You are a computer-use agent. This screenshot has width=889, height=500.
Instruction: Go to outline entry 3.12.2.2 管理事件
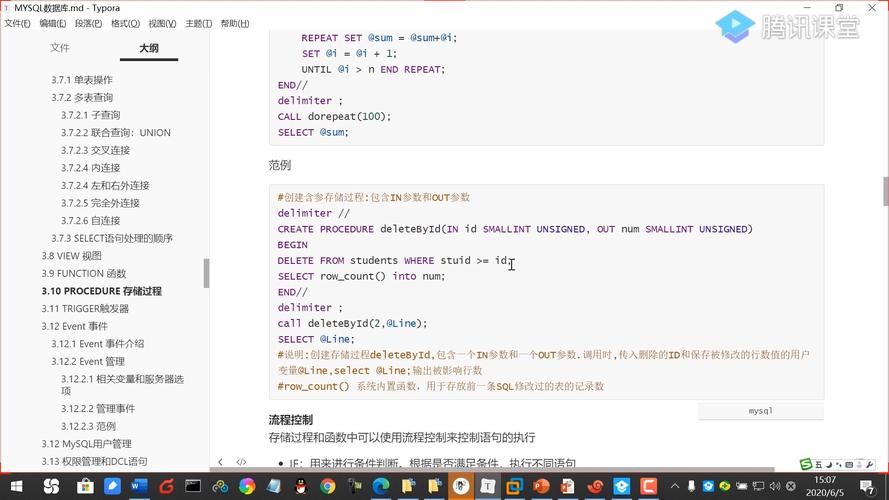[98, 408]
